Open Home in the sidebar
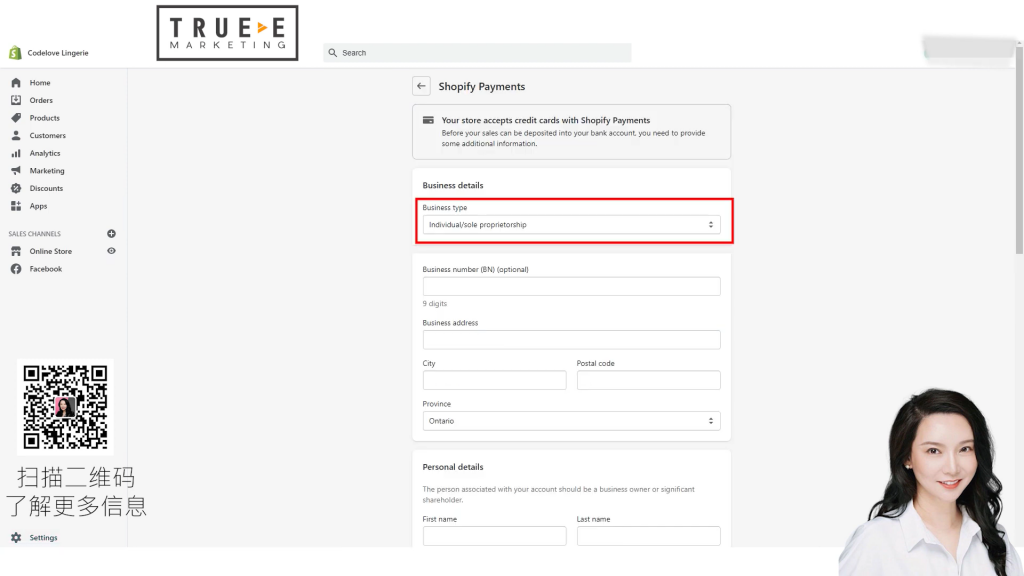Viewport: 1024px width, 576px height. (x=40, y=83)
